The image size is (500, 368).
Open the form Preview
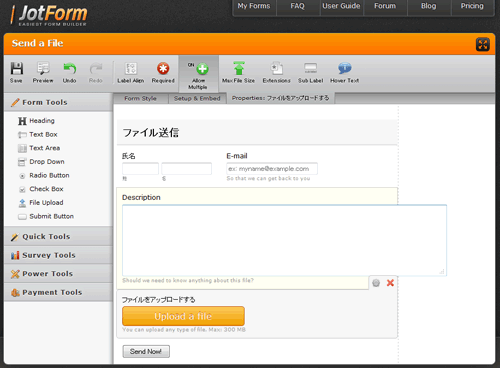coord(43,72)
